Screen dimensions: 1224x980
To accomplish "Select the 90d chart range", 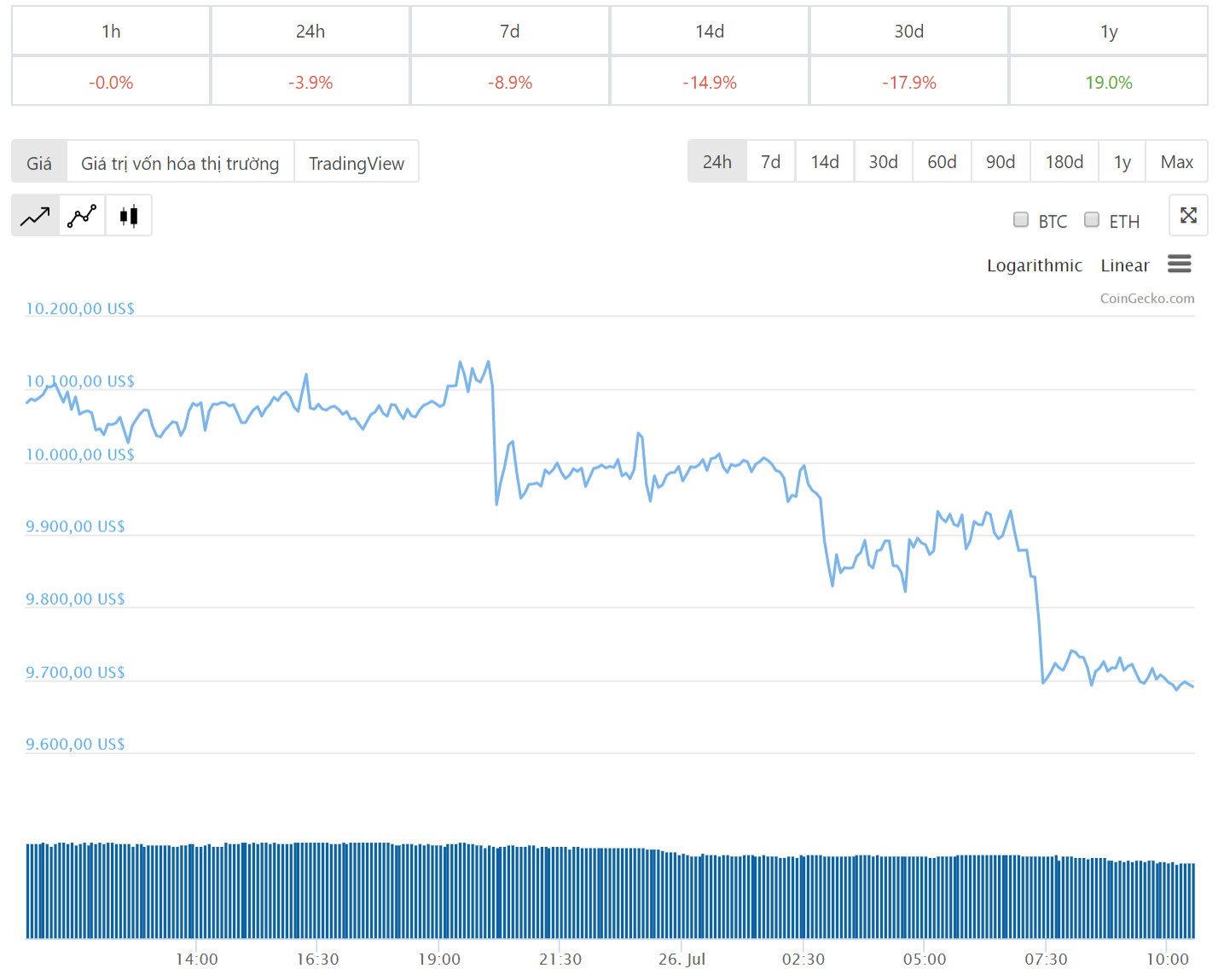I will [1001, 161].
